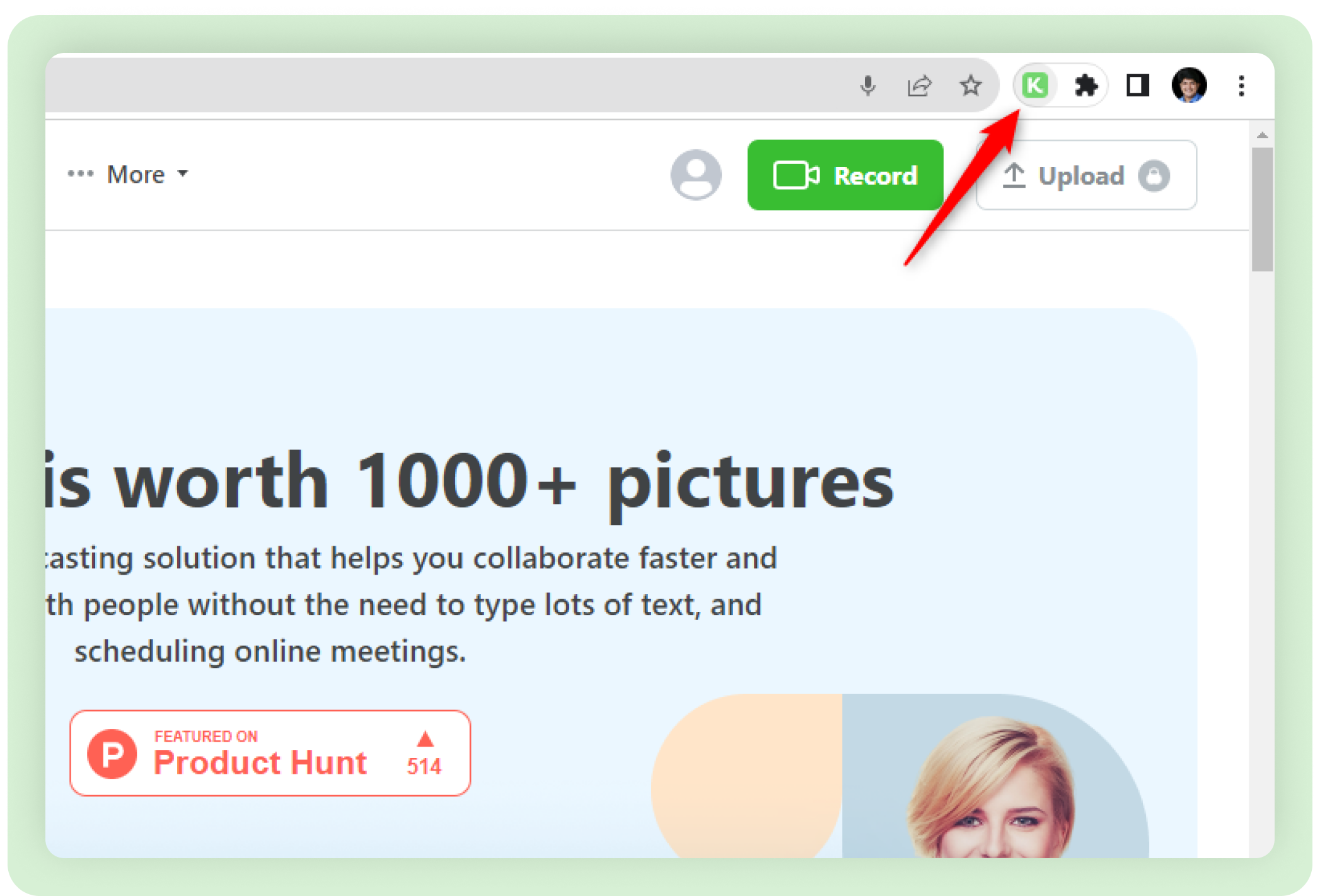Open the Chrome profile avatar

click(1189, 85)
